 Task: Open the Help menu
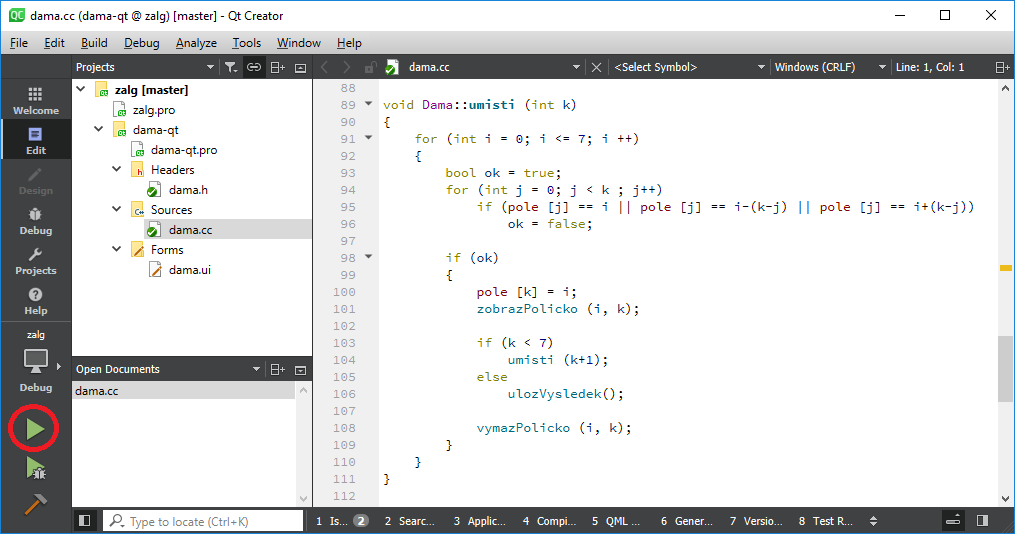[349, 43]
